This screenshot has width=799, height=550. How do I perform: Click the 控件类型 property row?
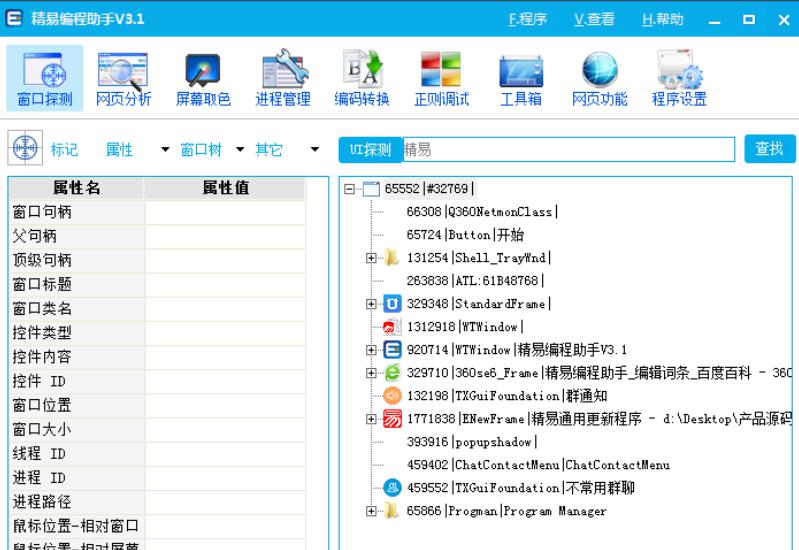(x=157, y=333)
